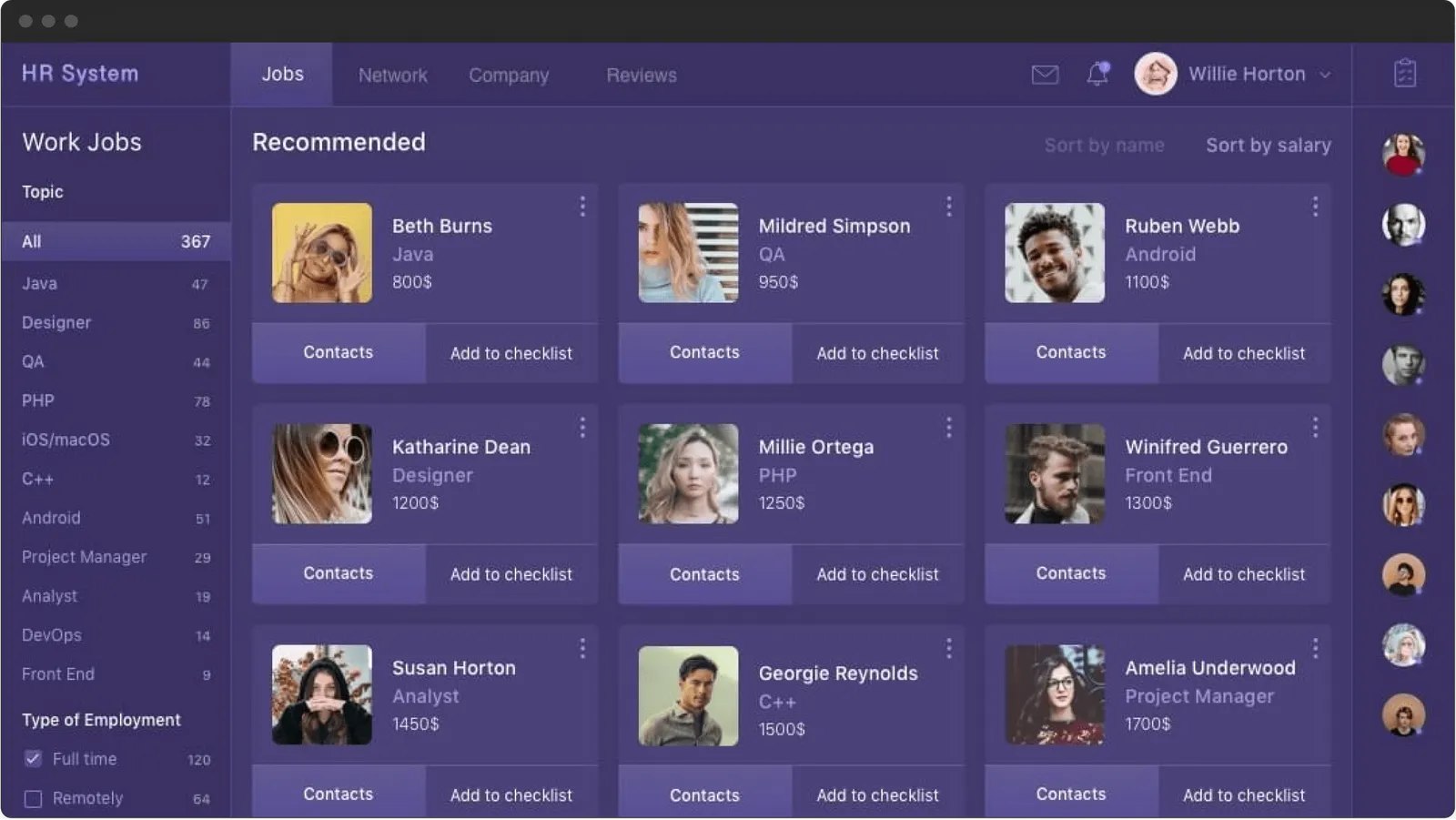Select the Designer topic filter
Screen dimensions: 1456x820
(x=56, y=323)
